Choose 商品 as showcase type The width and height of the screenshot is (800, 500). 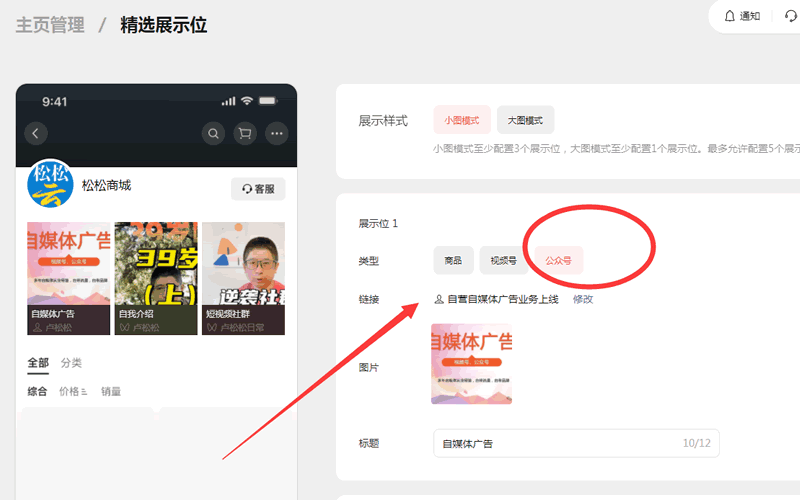pos(454,260)
